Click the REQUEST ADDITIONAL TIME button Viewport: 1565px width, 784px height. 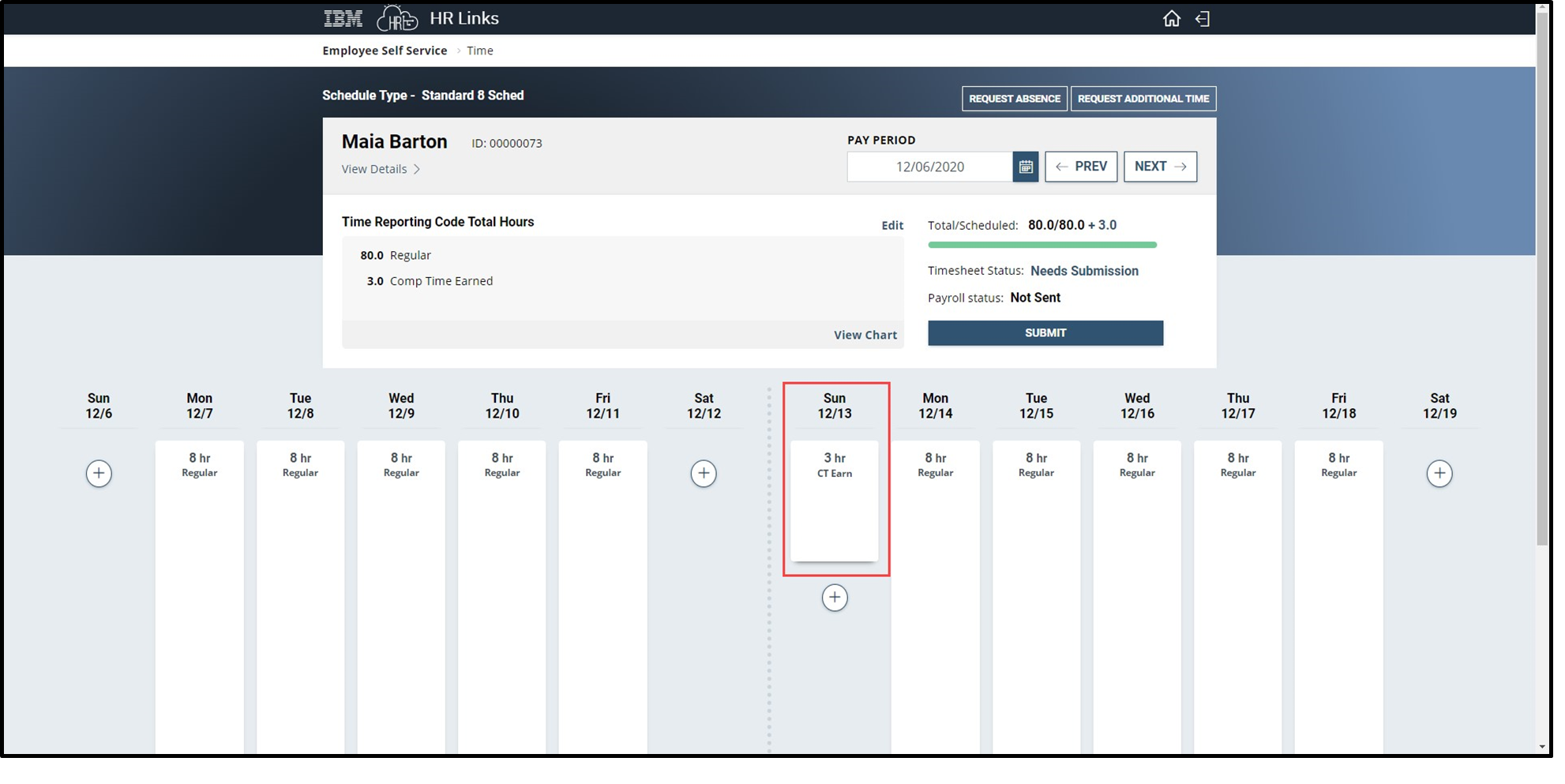click(1143, 99)
